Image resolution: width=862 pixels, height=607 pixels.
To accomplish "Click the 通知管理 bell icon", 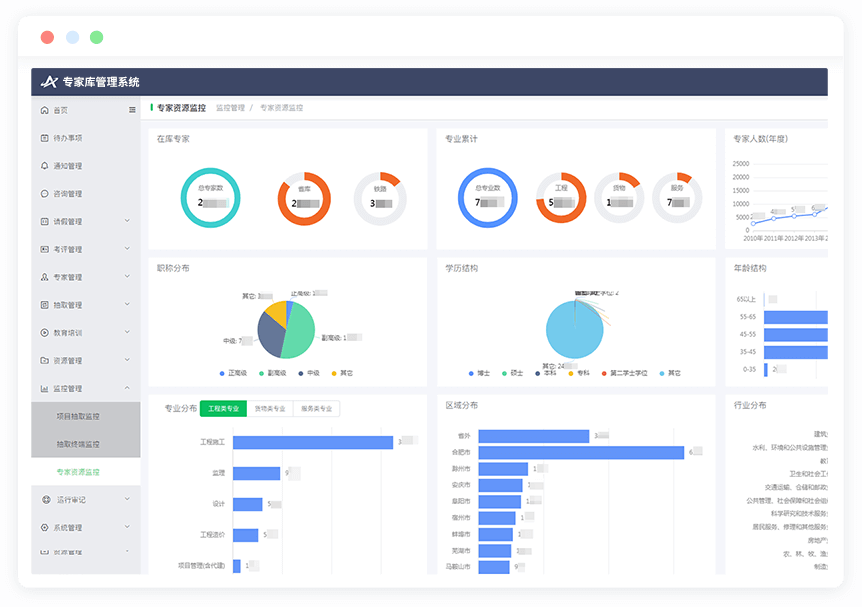I will (x=44, y=166).
